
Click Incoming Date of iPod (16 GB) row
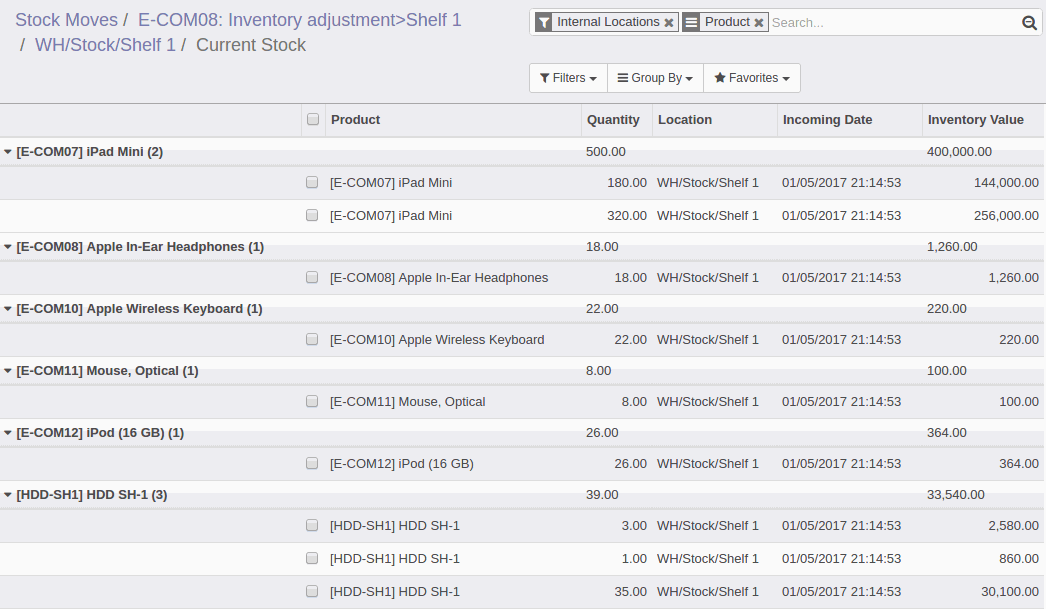841,464
